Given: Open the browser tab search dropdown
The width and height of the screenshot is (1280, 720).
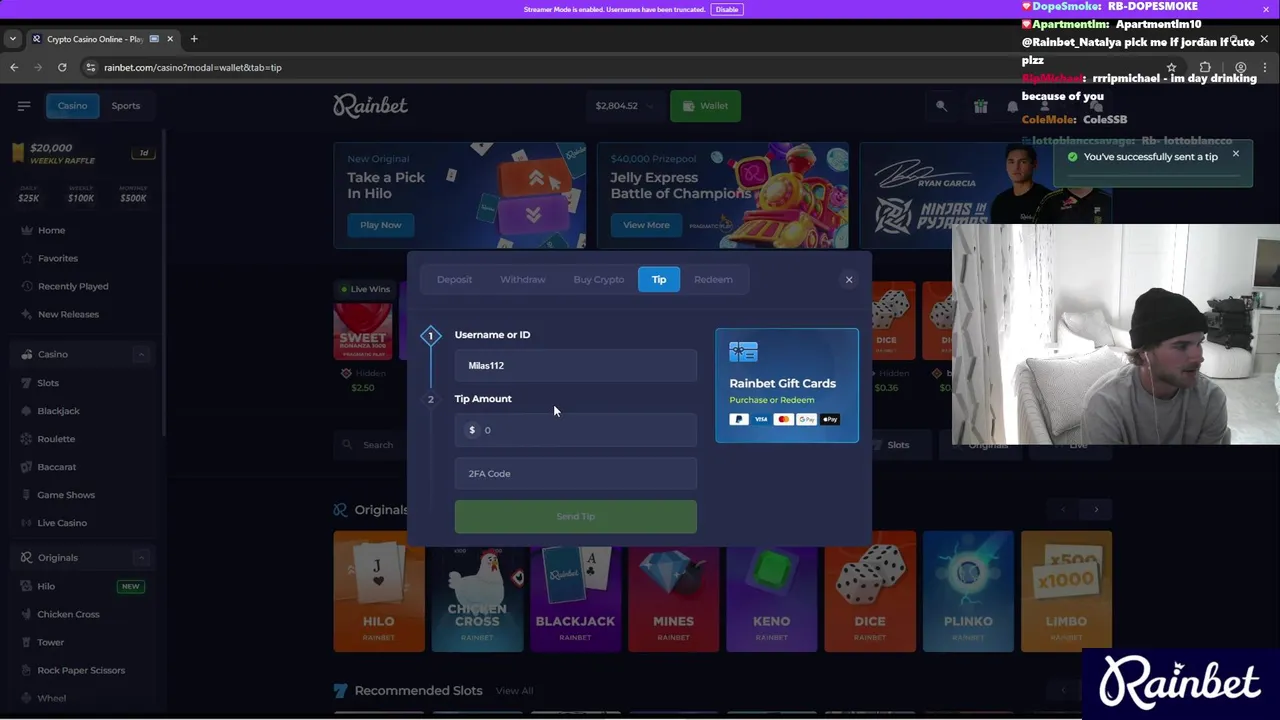Looking at the screenshot, I should 12,39.
